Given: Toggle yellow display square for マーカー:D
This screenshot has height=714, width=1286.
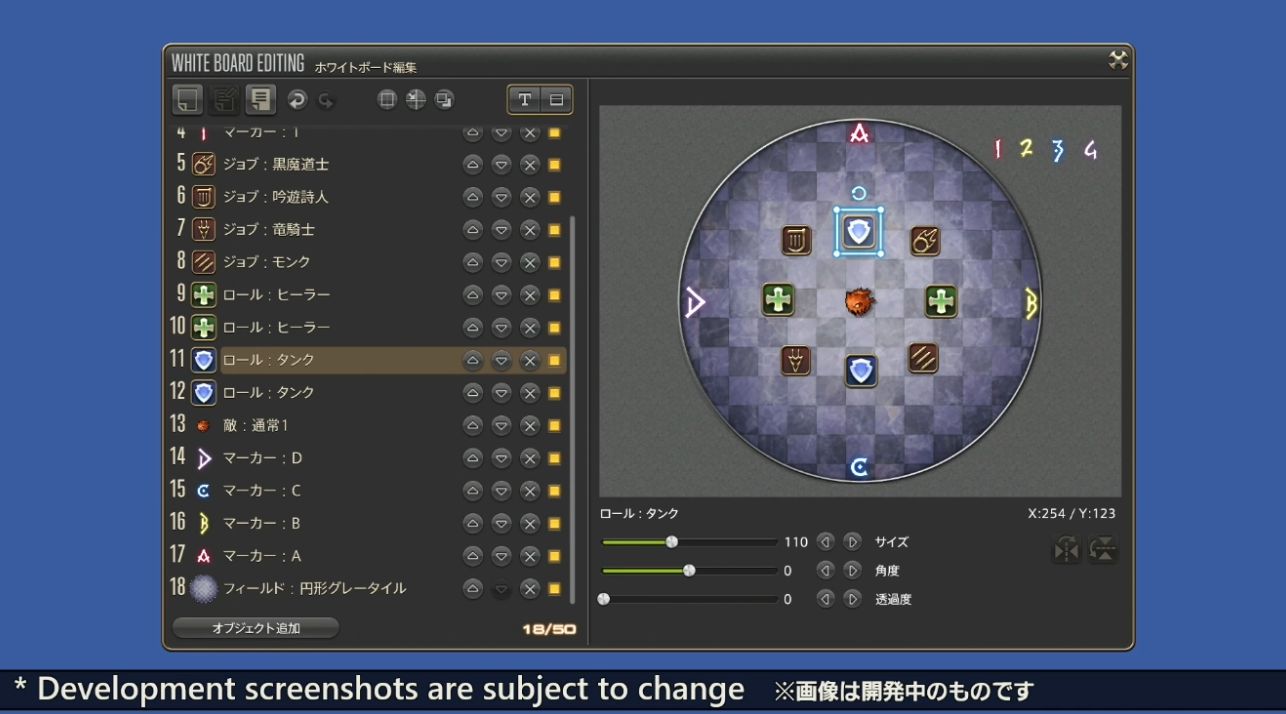Looking at the screenshot, I should coord(554,458).
